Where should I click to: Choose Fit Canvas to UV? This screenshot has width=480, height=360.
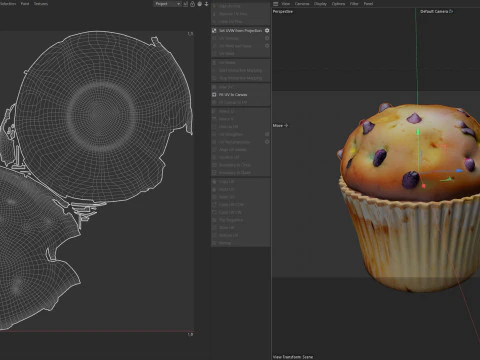coord(233,102)
